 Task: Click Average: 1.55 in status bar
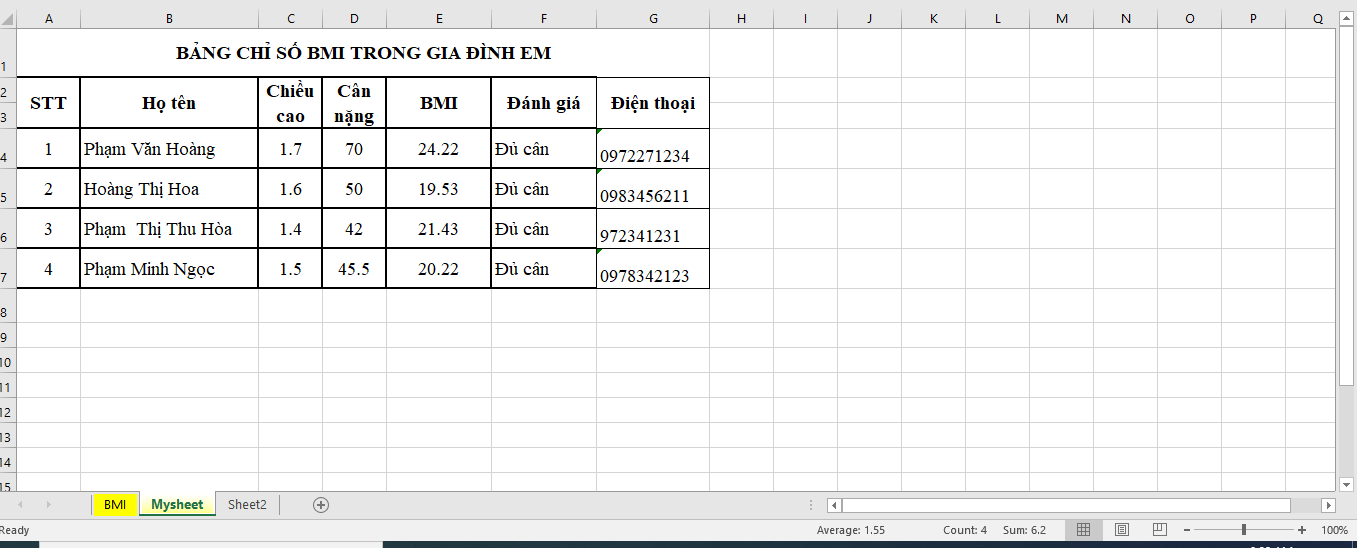point(851,530)
